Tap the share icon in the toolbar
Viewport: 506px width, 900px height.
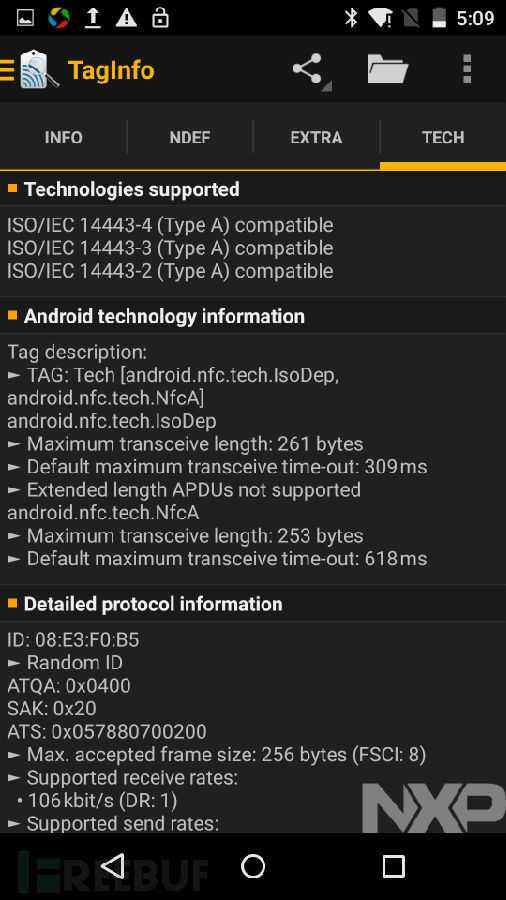[310, 70]
